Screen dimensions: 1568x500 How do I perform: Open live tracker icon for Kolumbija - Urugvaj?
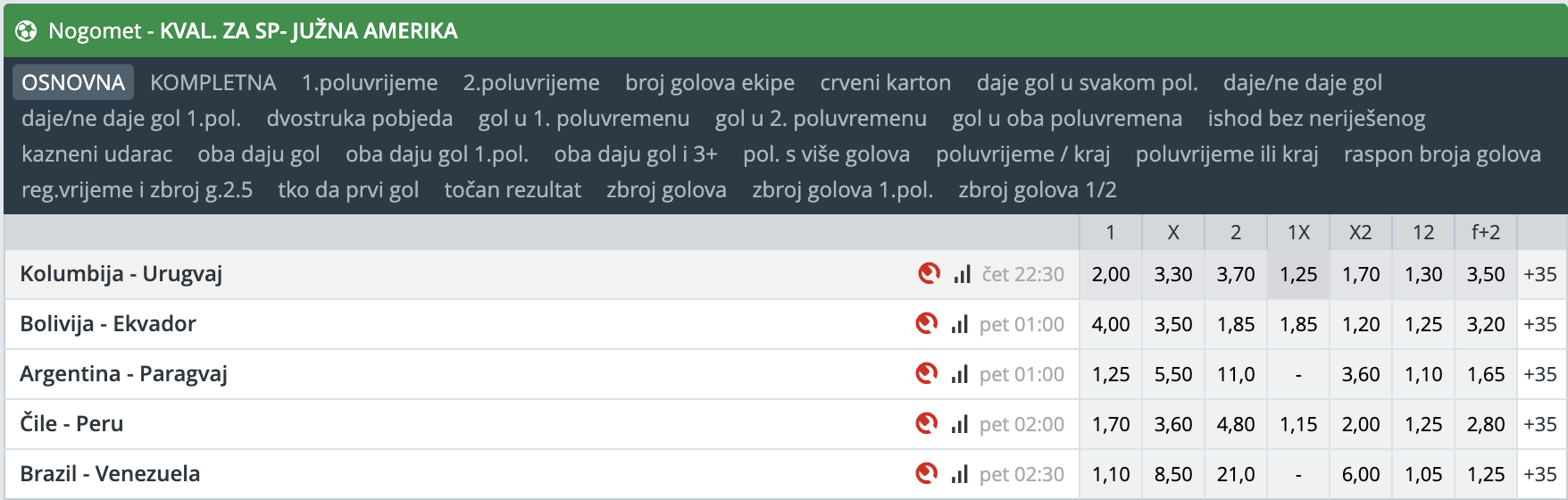tap(930, 273)
